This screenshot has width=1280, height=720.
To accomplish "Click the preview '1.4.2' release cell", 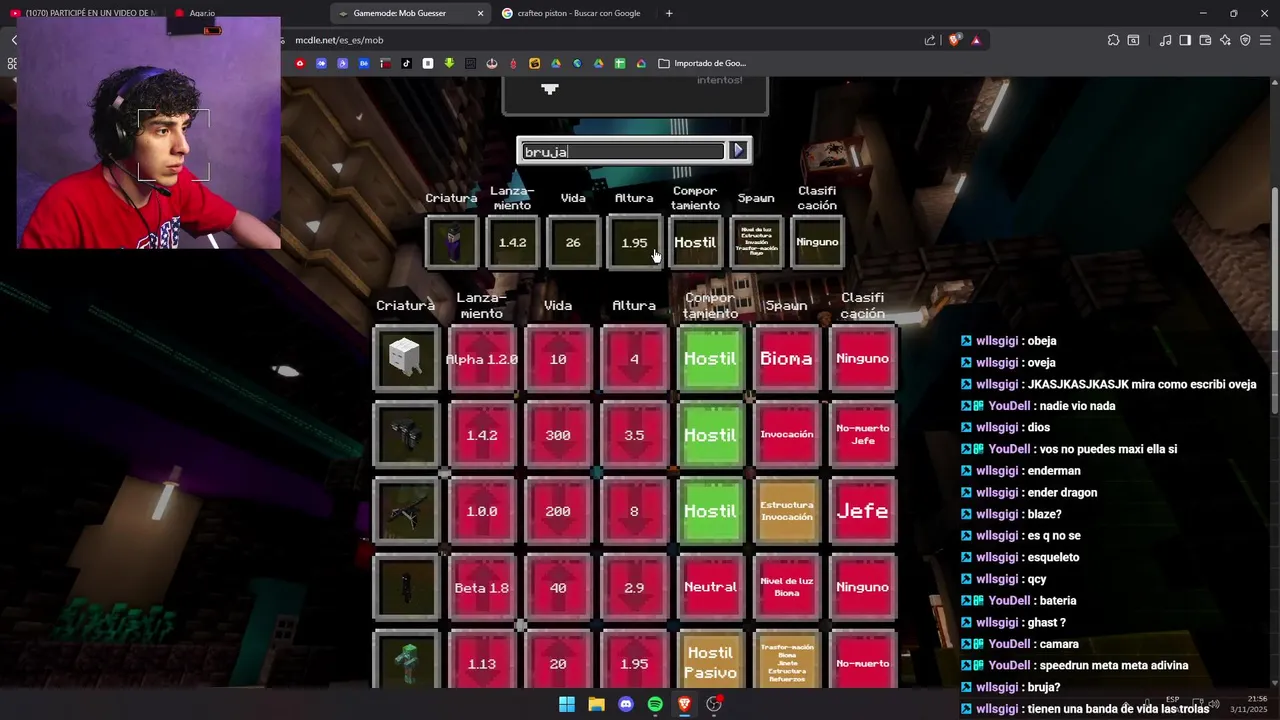I will 512,242.
